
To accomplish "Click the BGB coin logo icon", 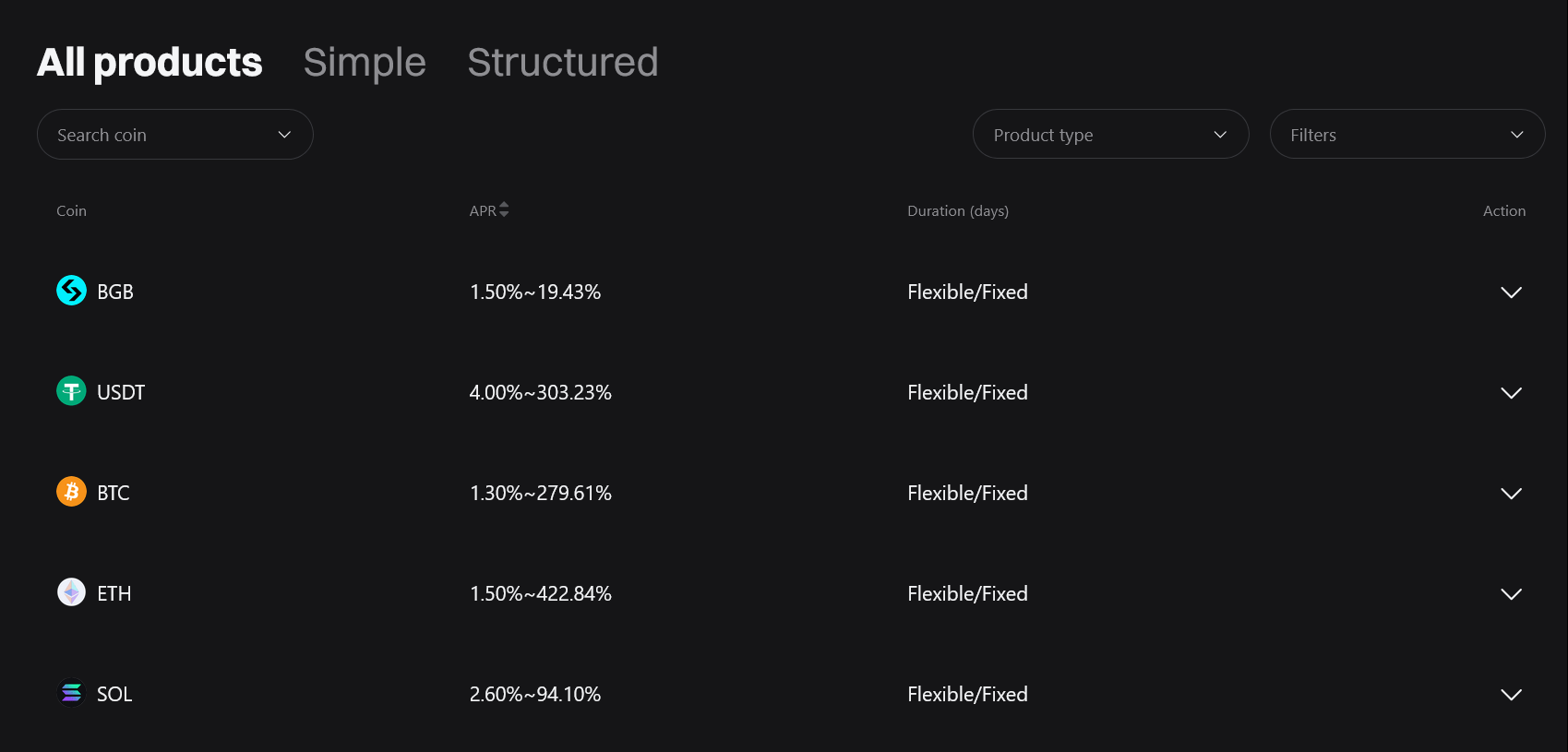I will point(71,291).
